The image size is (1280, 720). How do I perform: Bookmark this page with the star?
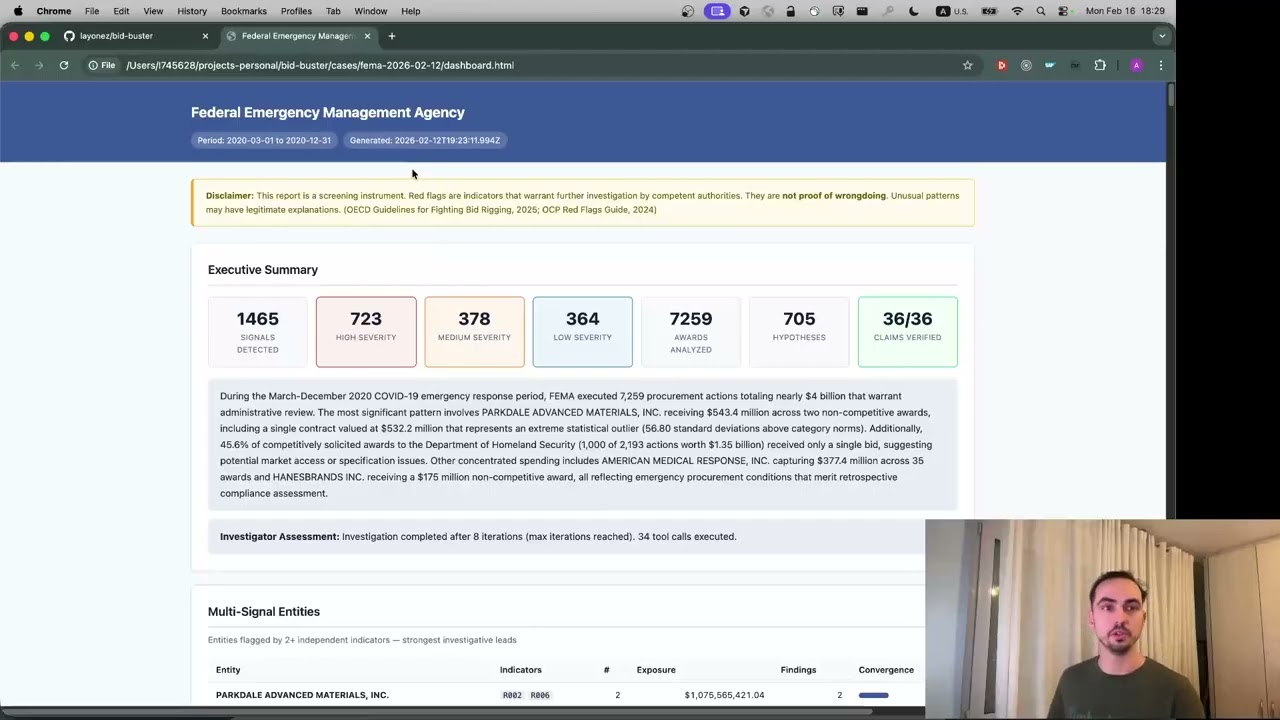[967, 65]
